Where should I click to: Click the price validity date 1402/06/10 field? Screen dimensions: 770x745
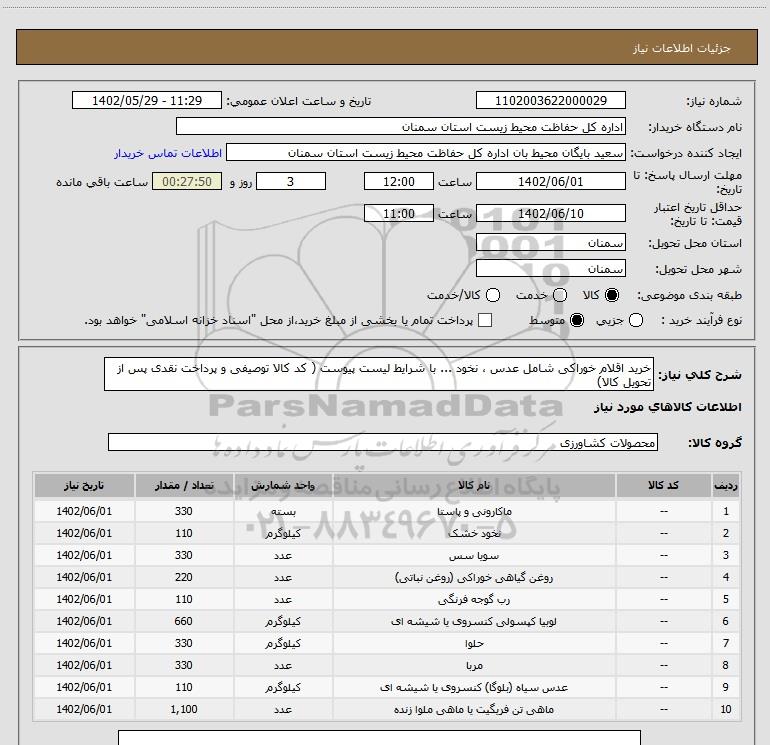pos(551,213)
